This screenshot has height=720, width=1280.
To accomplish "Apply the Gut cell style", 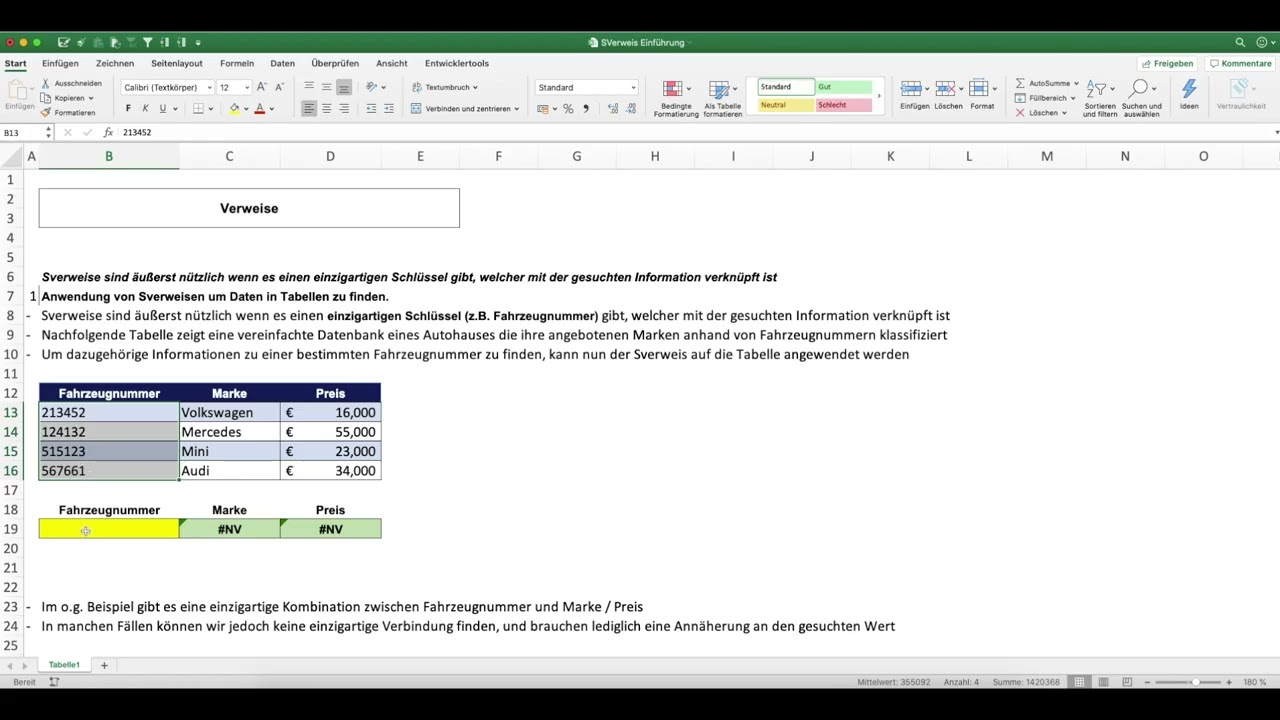I will (844, 87).
